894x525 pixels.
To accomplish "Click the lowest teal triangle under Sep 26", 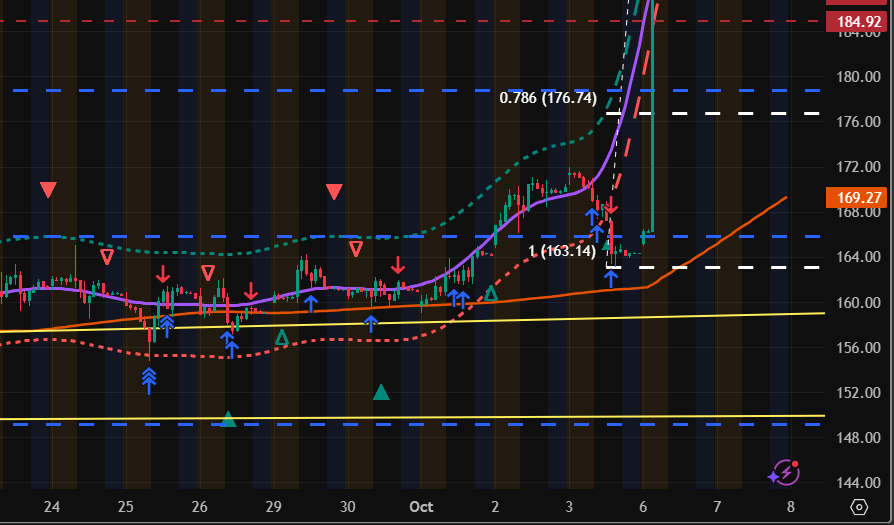I will pyautogui.click(x=228, y=419).
